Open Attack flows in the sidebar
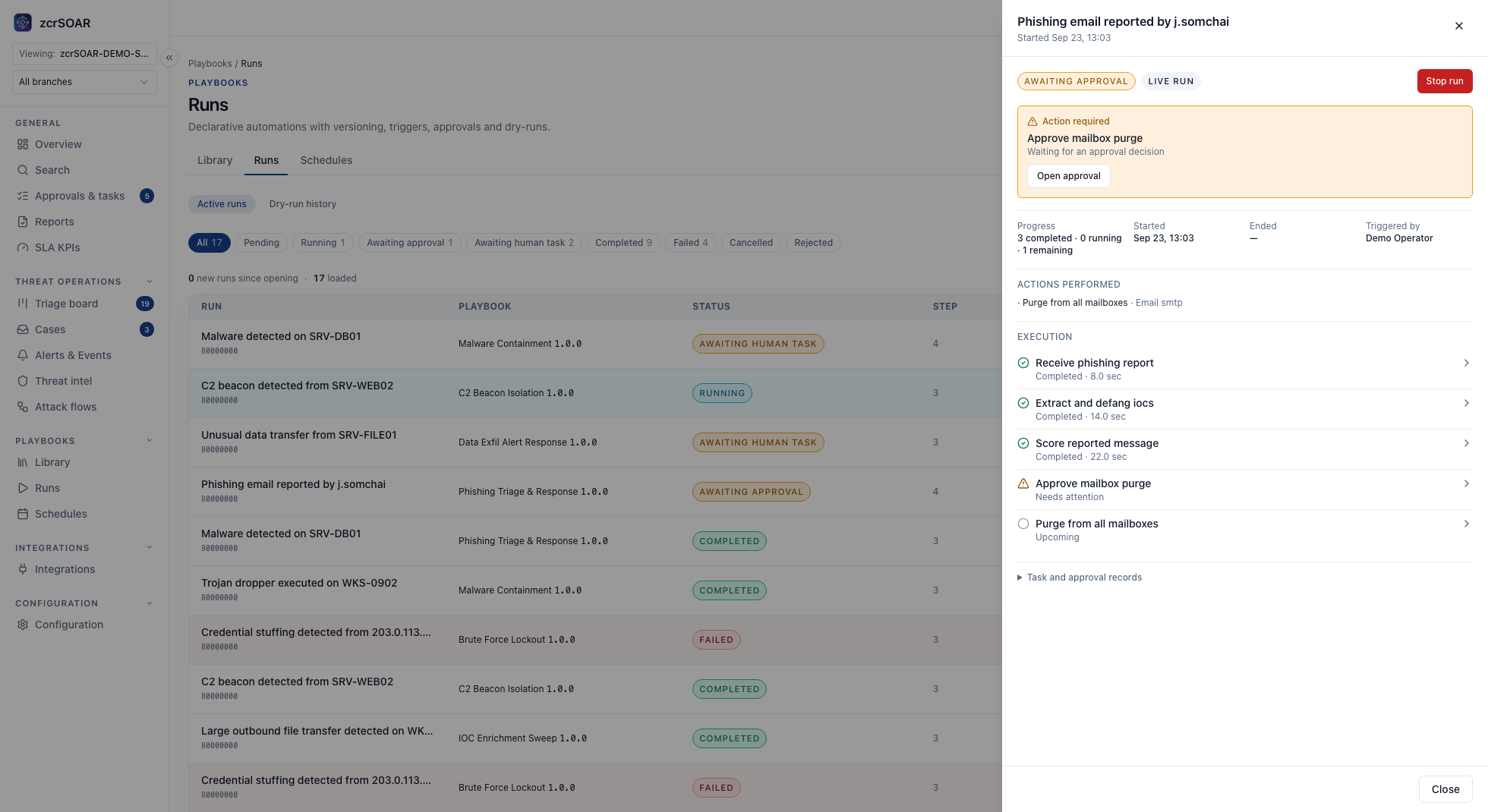Image resolution: width=1488 pixels, height=812 pixels. point(84,407)
